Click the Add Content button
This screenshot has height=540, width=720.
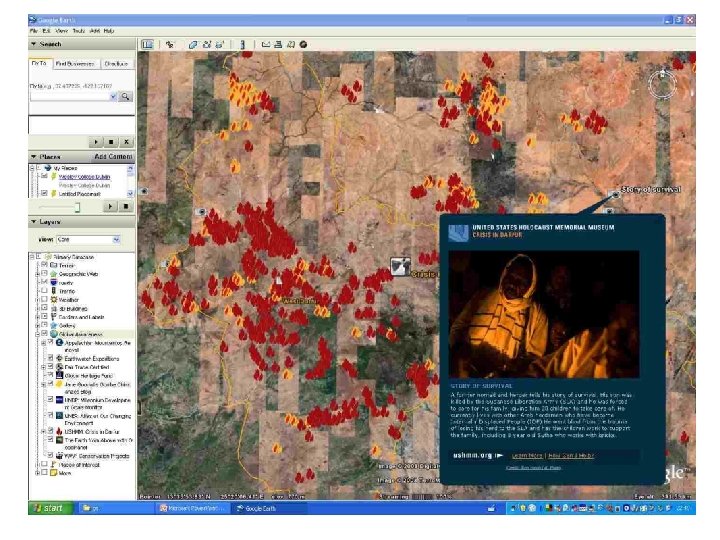click(x=113, y=157)
